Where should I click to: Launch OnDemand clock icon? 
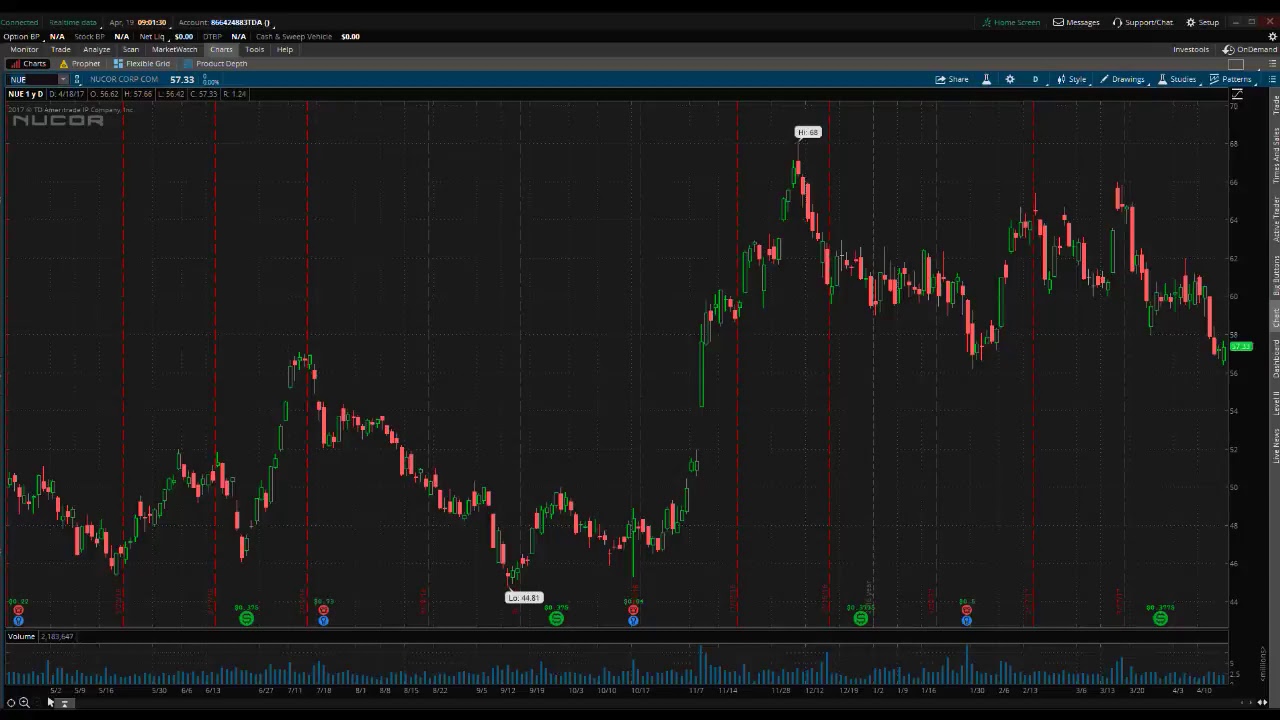pos(1250,49)
